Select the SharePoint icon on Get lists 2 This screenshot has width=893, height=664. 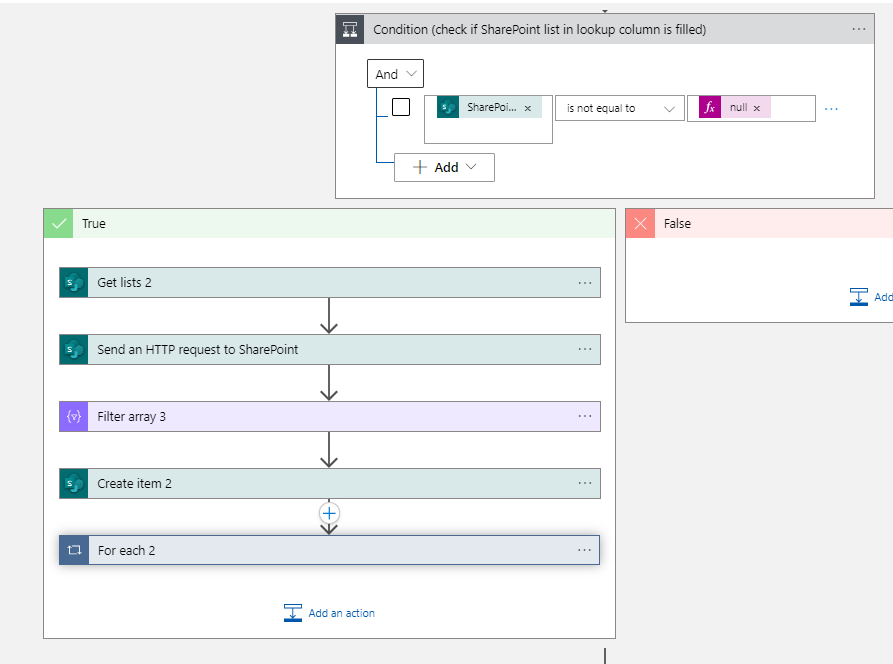click(x=73, y=282)
